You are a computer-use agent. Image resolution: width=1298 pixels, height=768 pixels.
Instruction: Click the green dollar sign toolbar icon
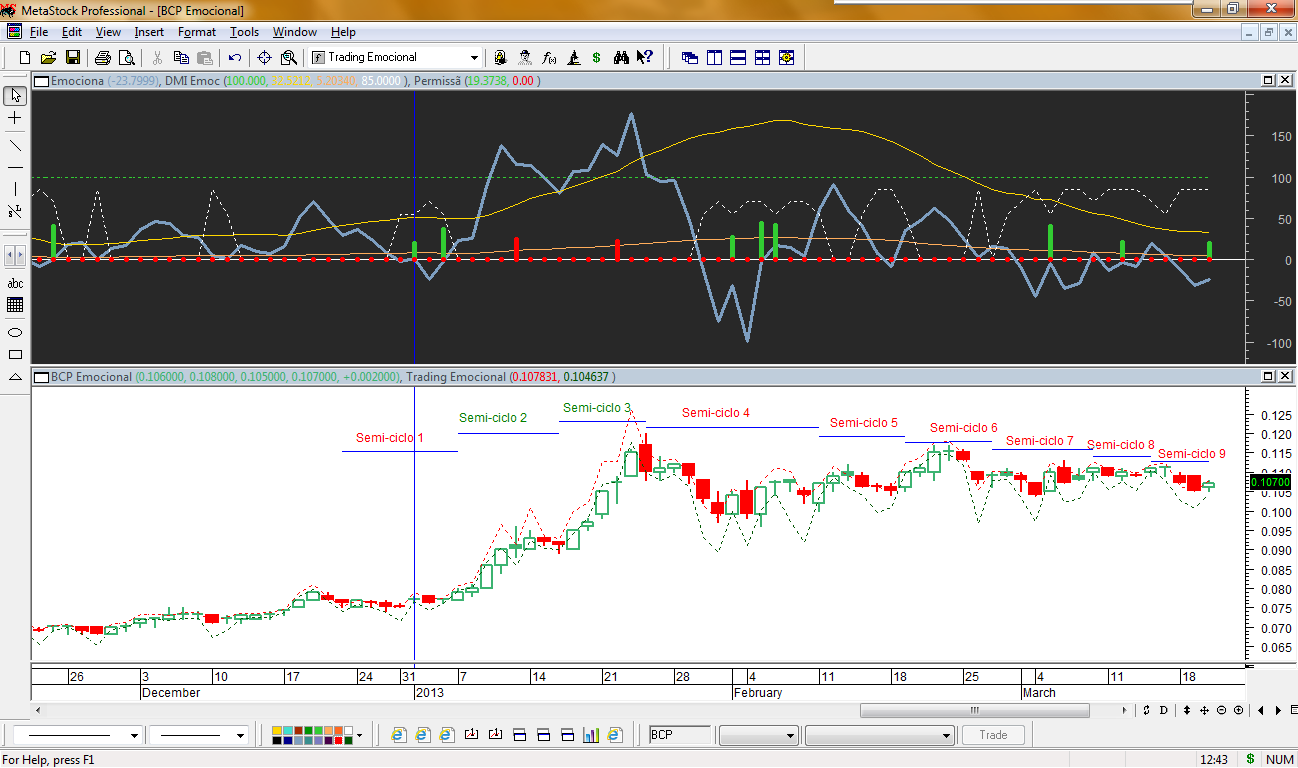[x=597, y=57]
